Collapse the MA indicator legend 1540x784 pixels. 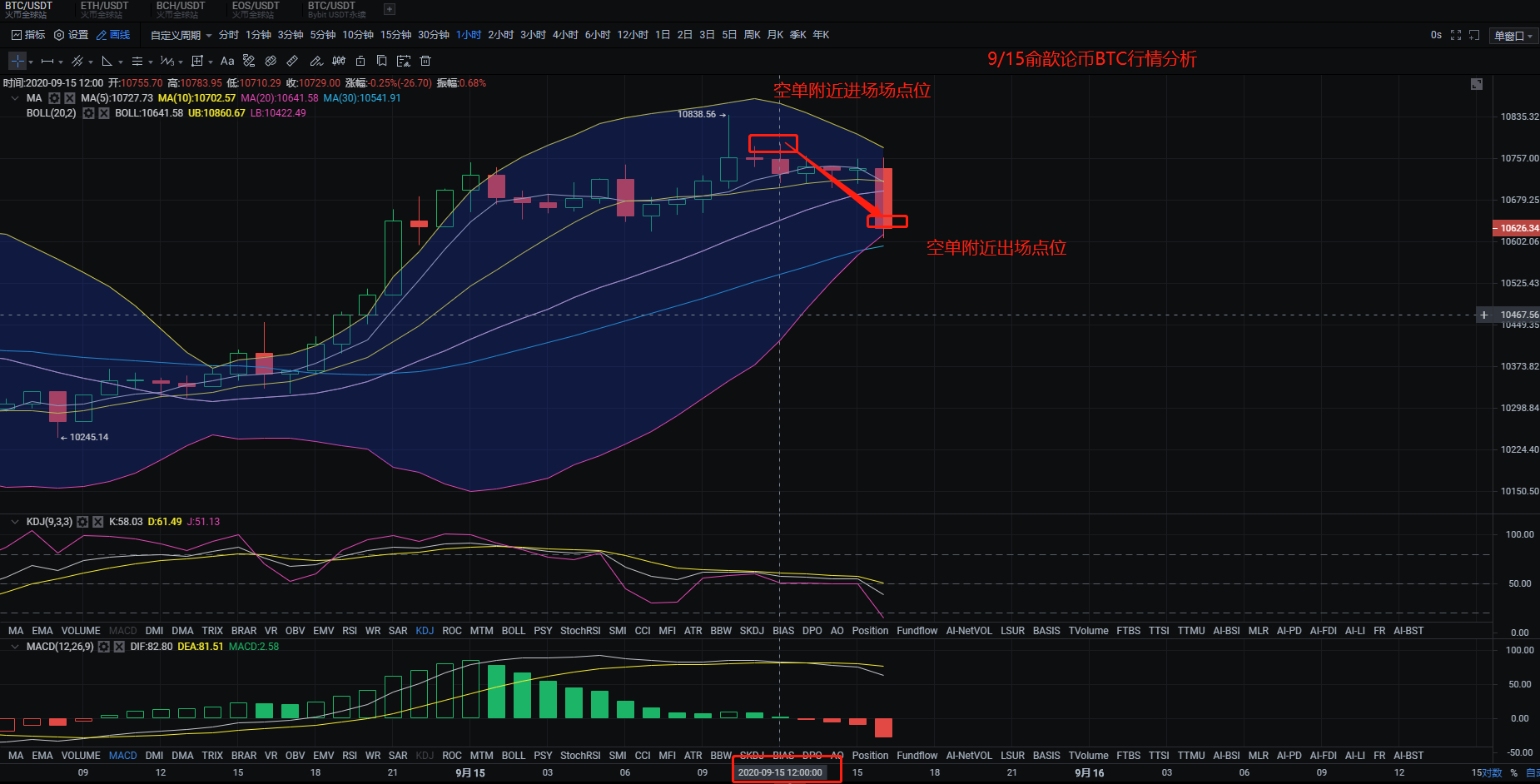click(14, 98)
